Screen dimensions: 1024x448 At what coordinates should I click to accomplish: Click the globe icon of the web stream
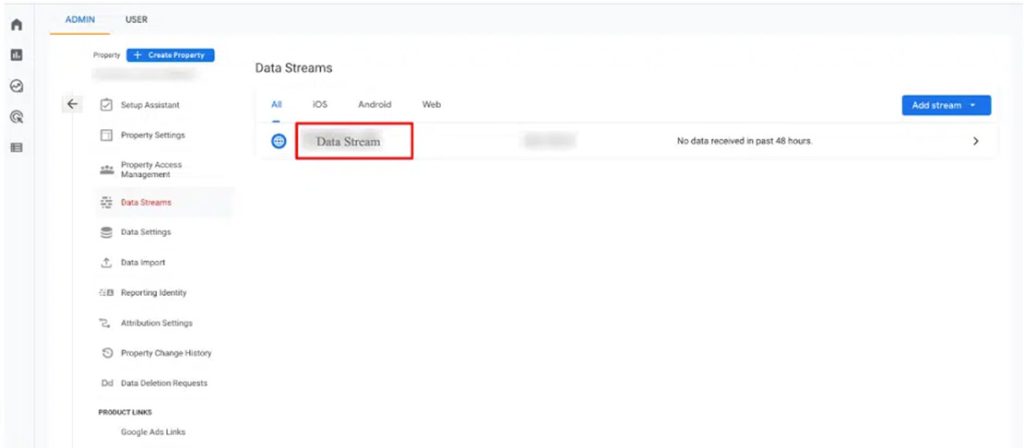click(x=279, y=141)
